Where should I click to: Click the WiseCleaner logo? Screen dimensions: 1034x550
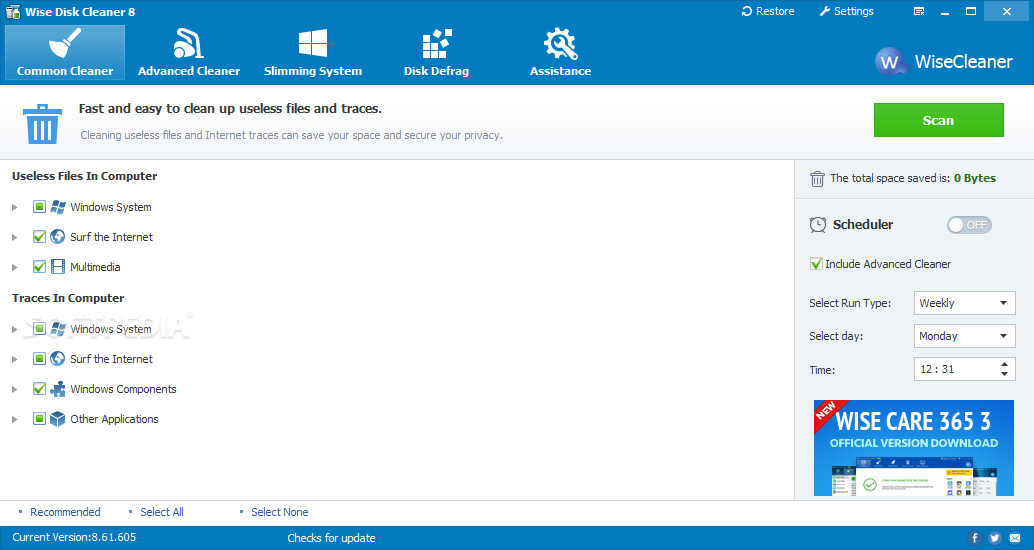(943, 62)
